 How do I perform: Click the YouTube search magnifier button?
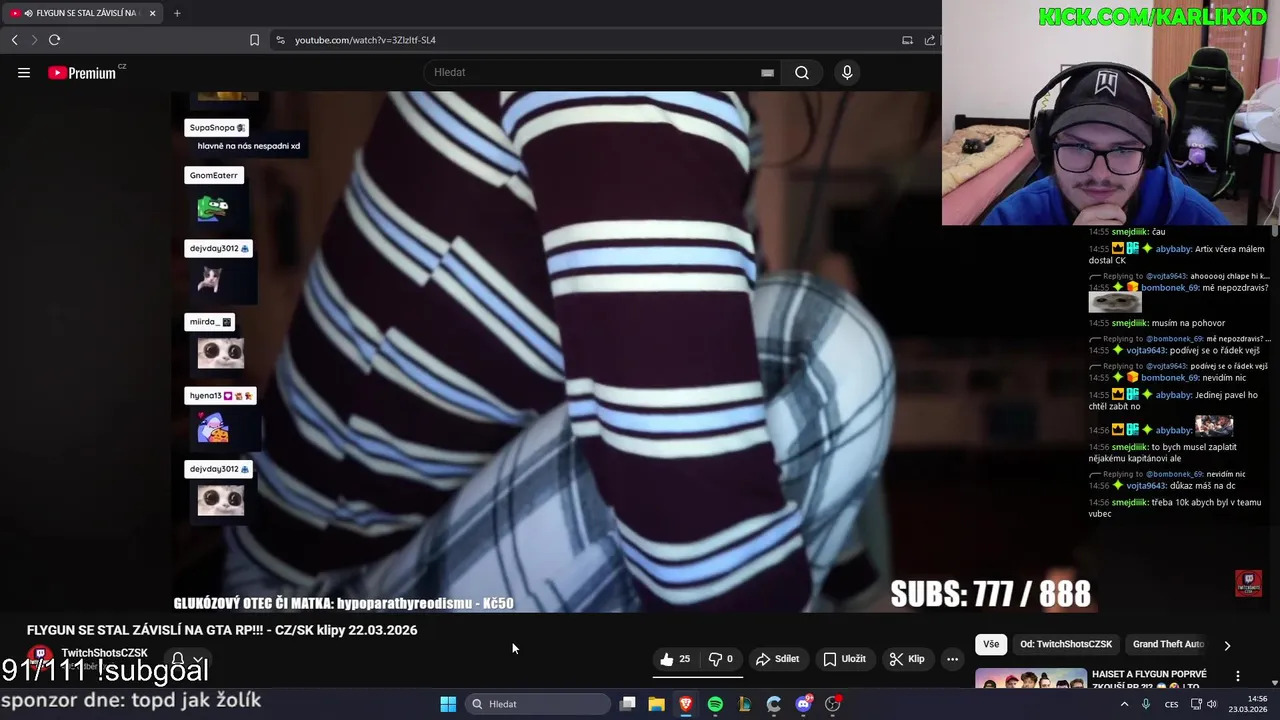click(x=802, y=72)
